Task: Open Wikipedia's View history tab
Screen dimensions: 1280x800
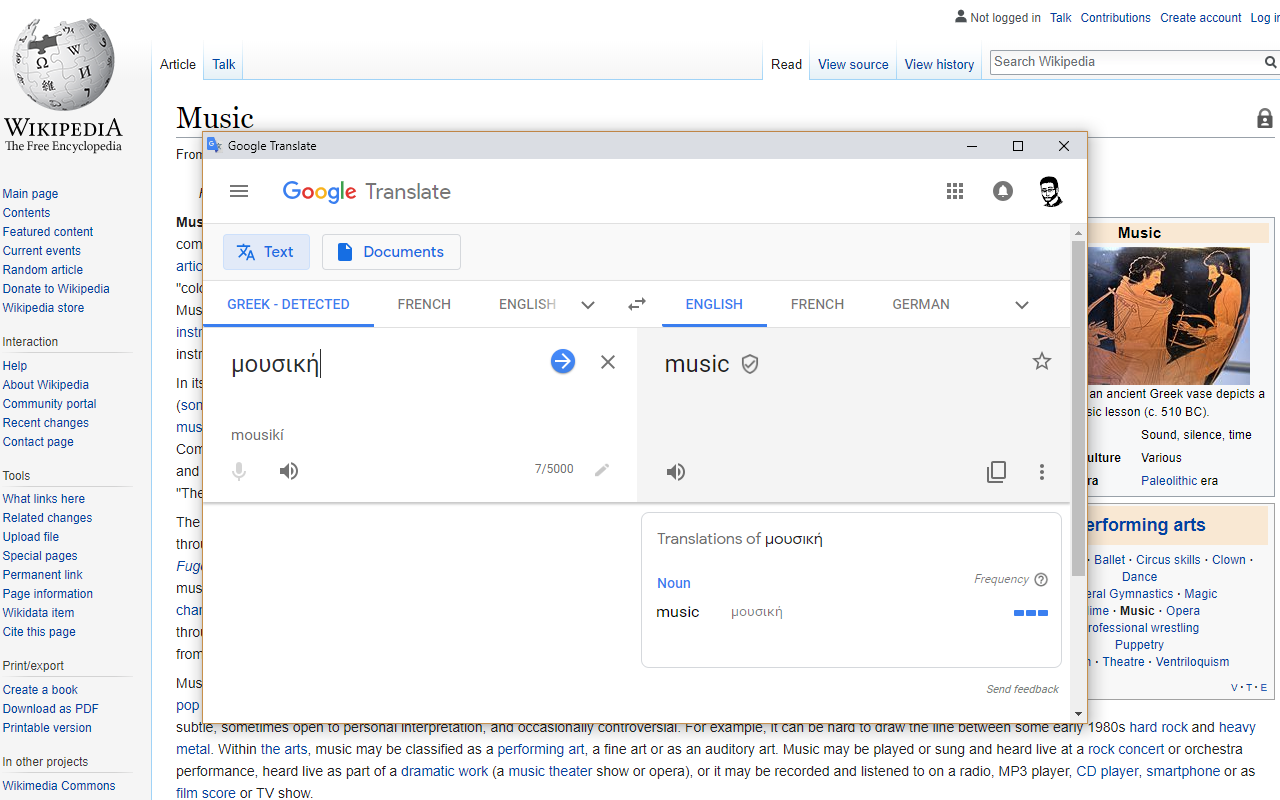Action: coord(938,63)
